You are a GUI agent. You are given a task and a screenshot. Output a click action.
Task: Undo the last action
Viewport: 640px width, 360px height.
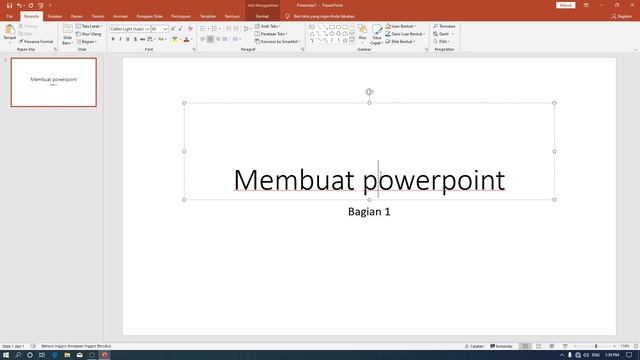point(19,5)
